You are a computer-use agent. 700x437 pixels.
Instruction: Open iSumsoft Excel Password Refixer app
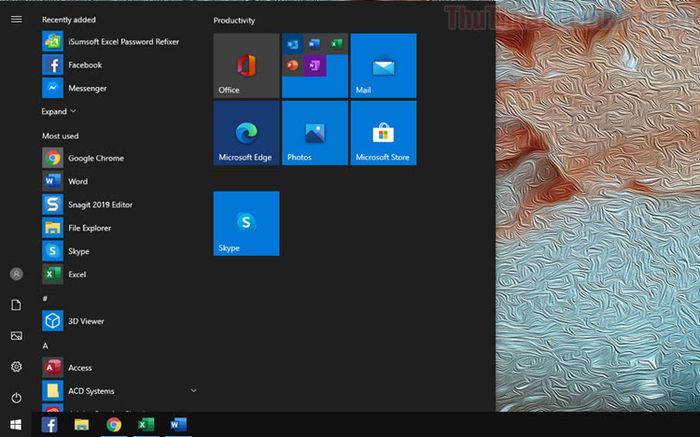pos(119,42)
